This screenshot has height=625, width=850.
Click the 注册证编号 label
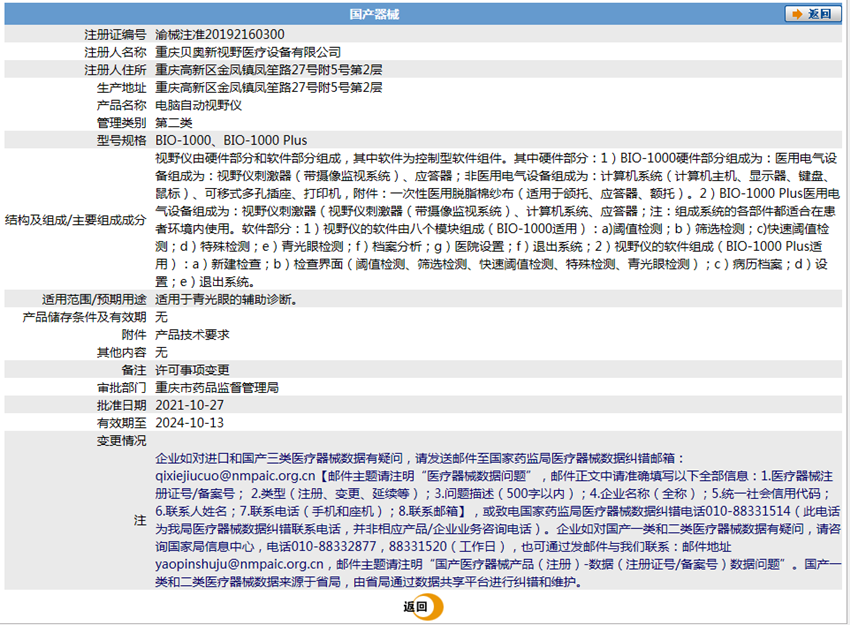[x=115, y=35]
